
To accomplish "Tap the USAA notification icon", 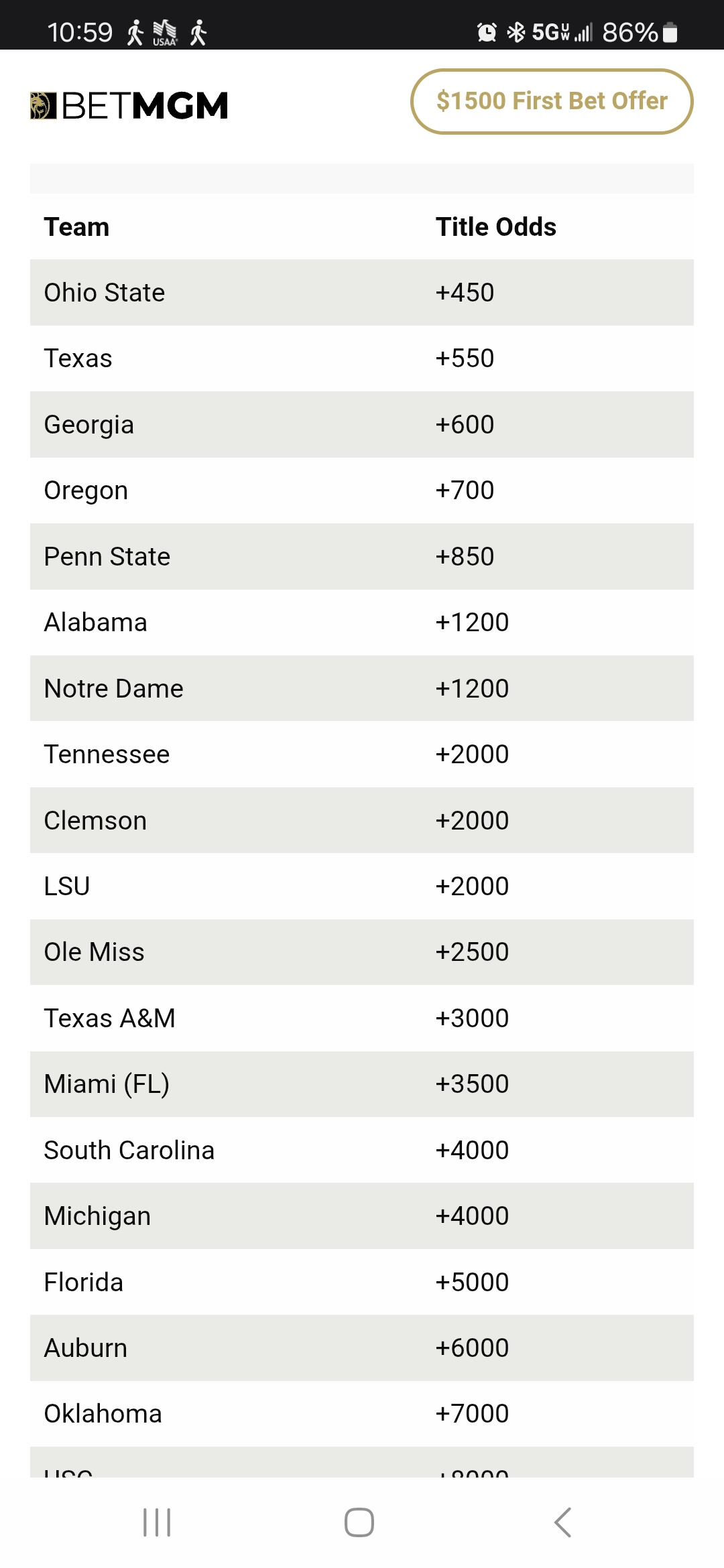I will click(x=165, y=32).
